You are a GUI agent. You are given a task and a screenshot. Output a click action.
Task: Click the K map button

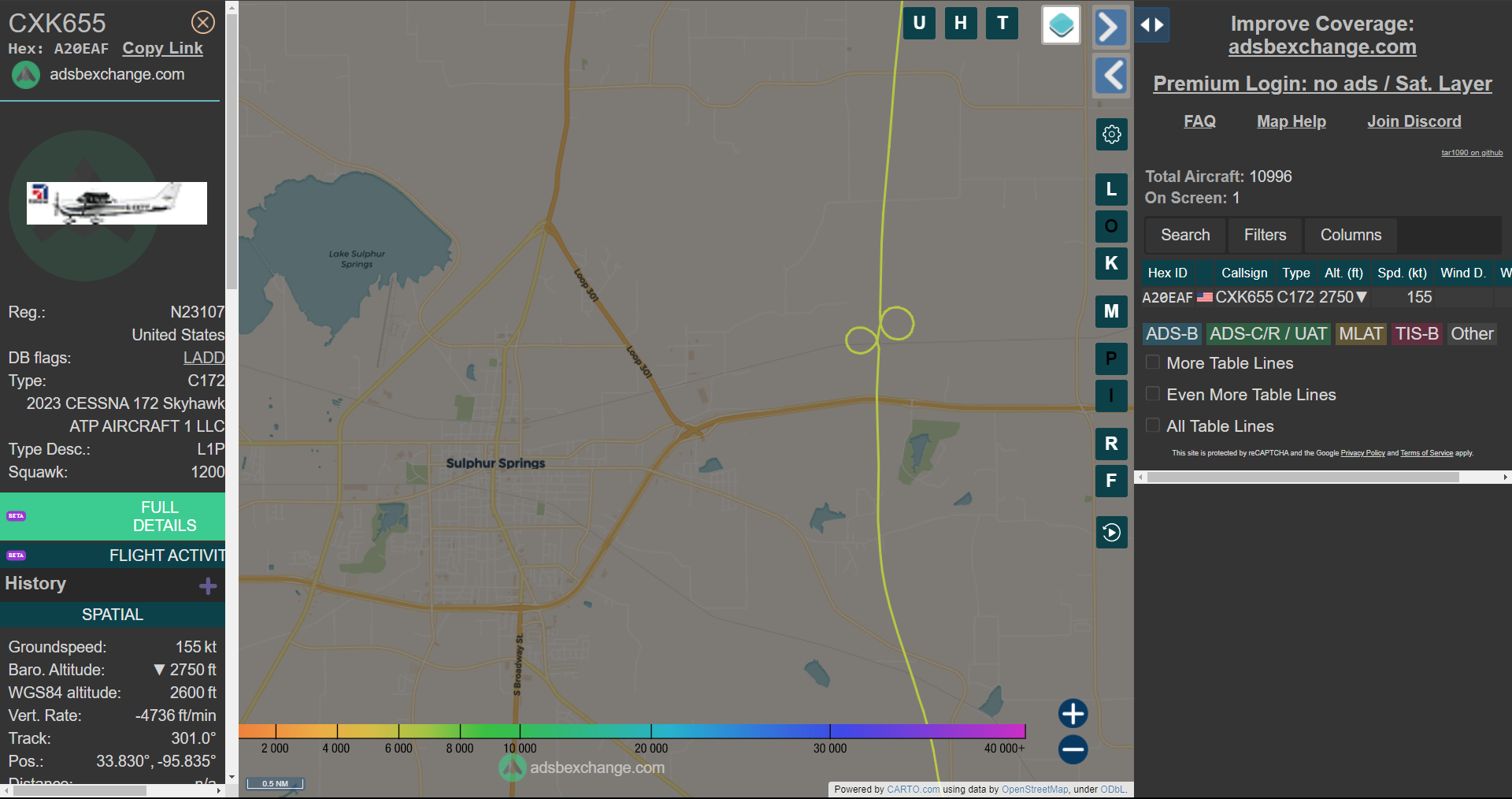coord(1112,263)
